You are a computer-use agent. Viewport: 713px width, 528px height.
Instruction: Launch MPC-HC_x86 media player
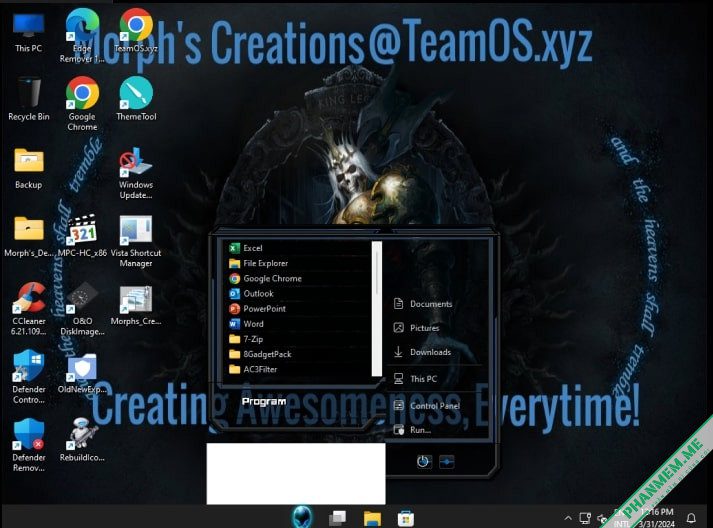[x=82, y=236]
